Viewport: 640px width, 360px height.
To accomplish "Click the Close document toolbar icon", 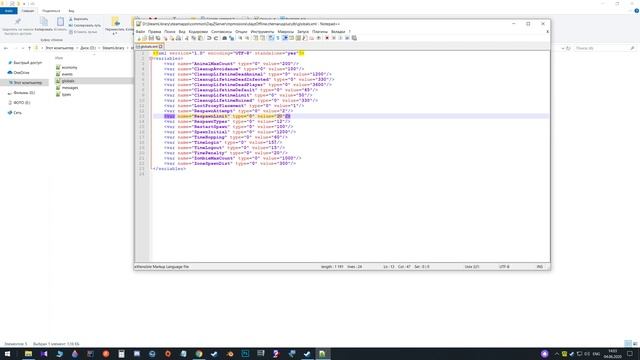I will point(165,38).
